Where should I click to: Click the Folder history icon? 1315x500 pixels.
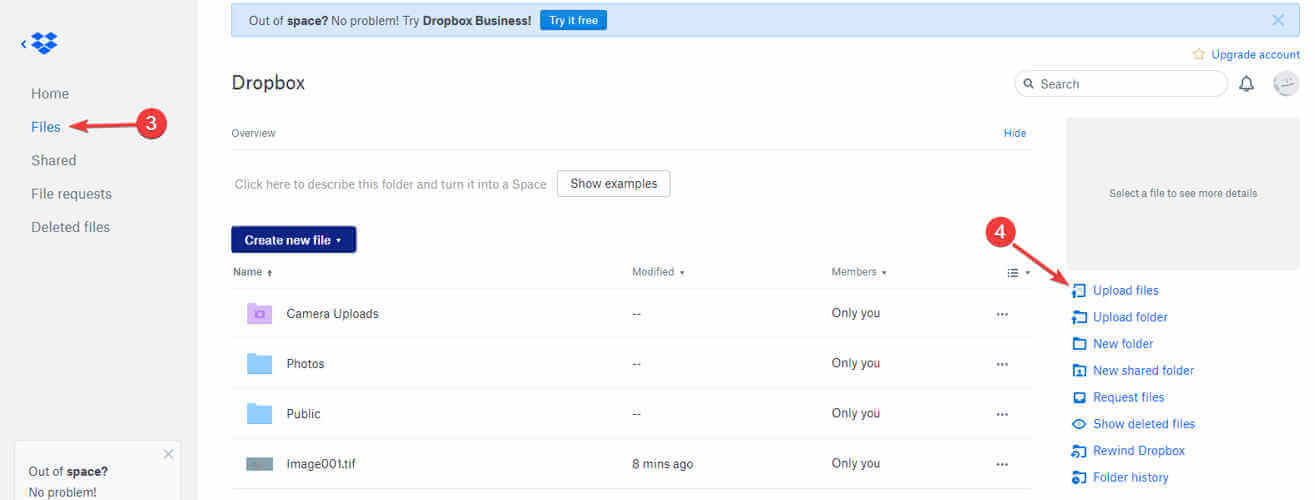point(1079,478)
